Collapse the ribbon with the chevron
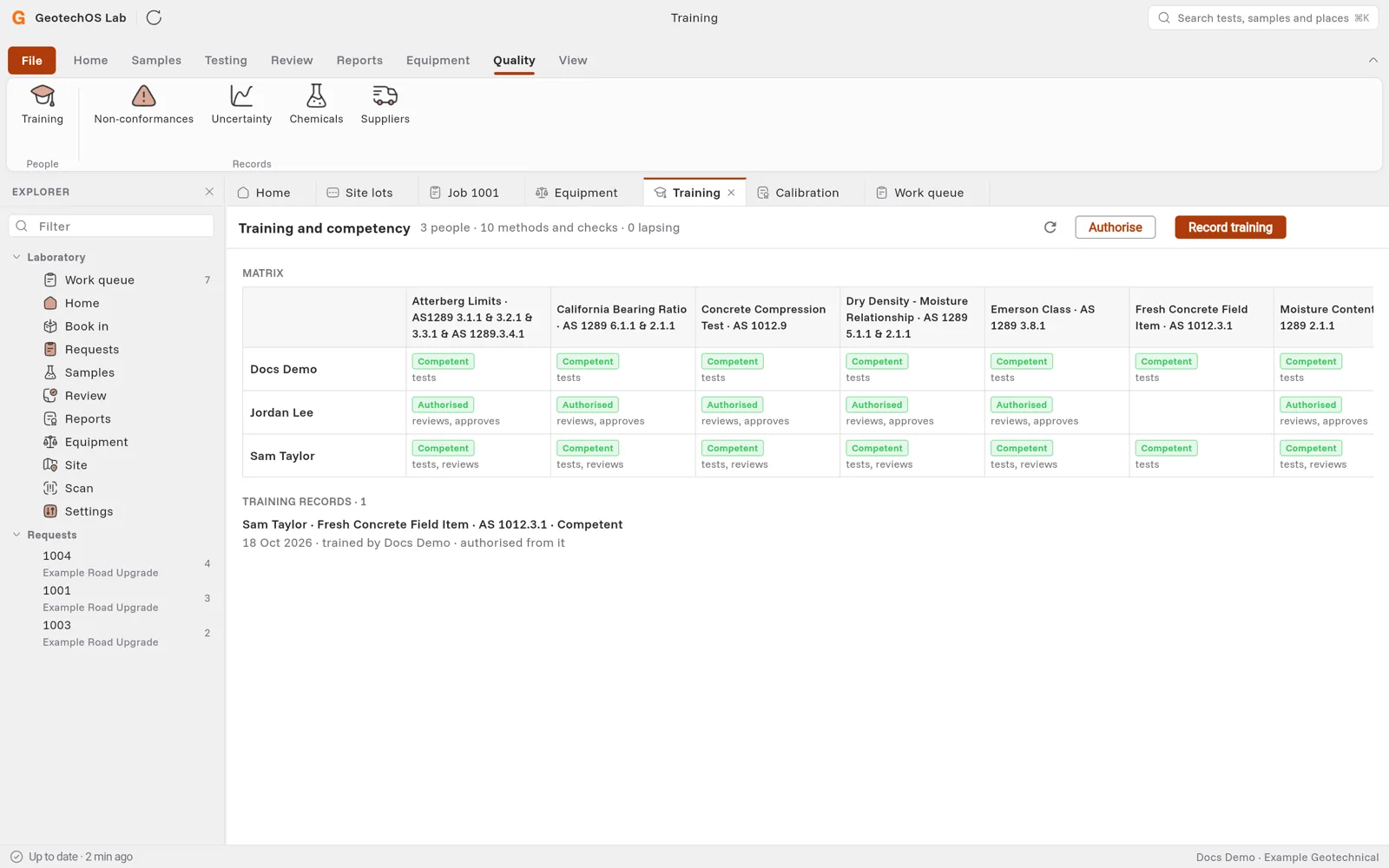 click(1373, 60)
